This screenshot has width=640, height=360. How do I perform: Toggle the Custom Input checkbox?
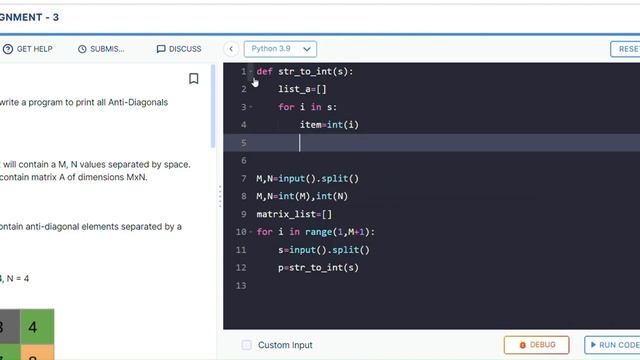(x=246, y=345)
